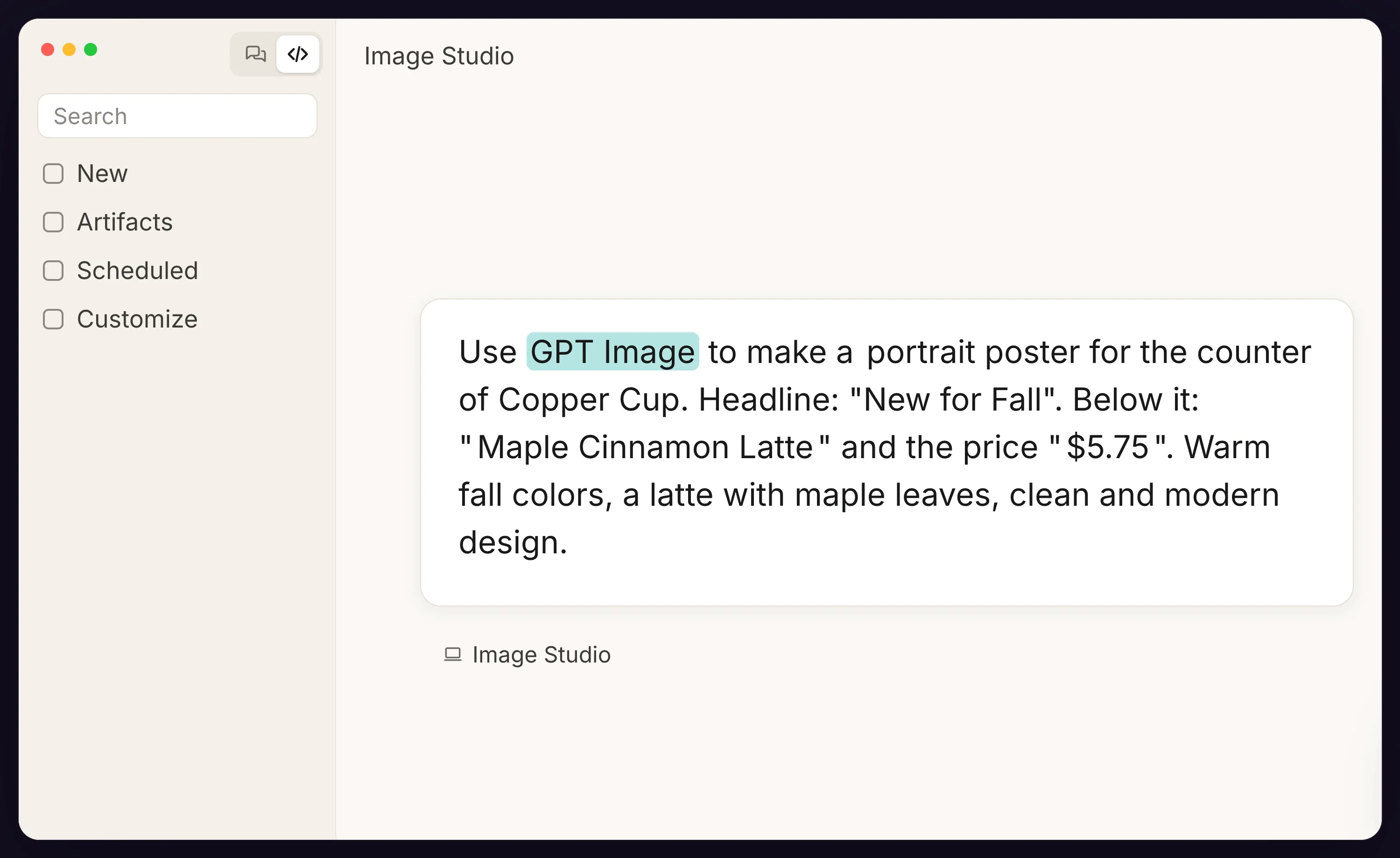Click the GPT Image highlighted mention
The height and width of the screenshot is (858, 1400).
click(612, 351)
